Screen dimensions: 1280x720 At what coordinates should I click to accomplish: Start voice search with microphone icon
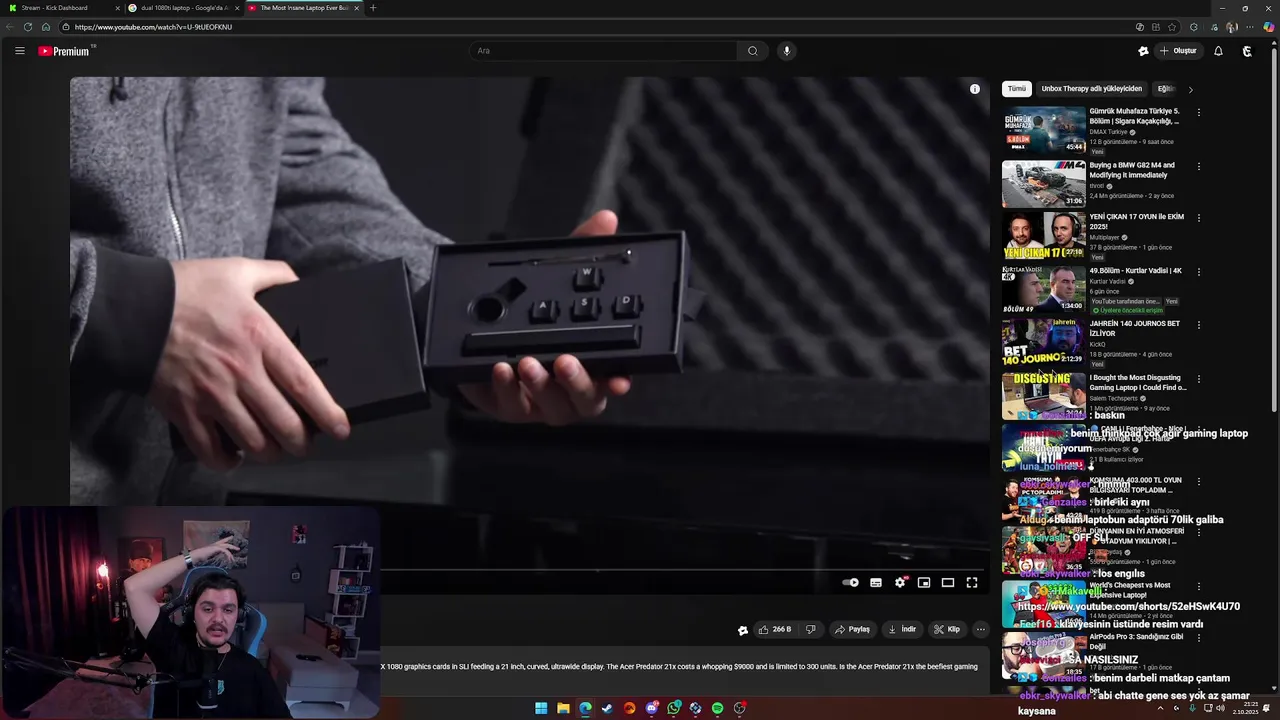(787, 51)
